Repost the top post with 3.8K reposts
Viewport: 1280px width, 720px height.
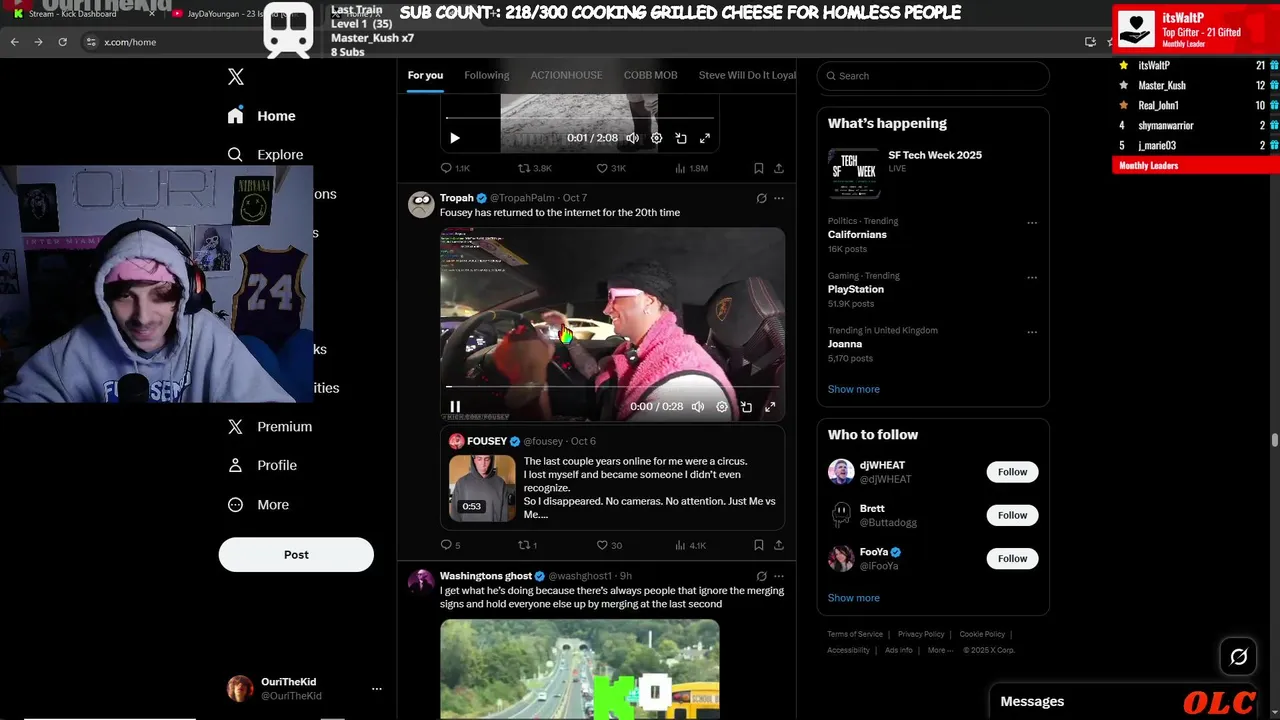[x=534, y=169]
